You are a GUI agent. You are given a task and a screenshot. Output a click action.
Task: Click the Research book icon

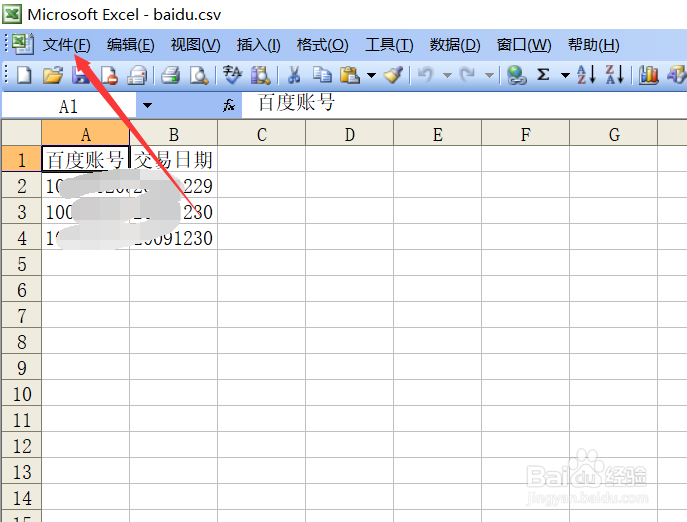[x=261, y=75]
